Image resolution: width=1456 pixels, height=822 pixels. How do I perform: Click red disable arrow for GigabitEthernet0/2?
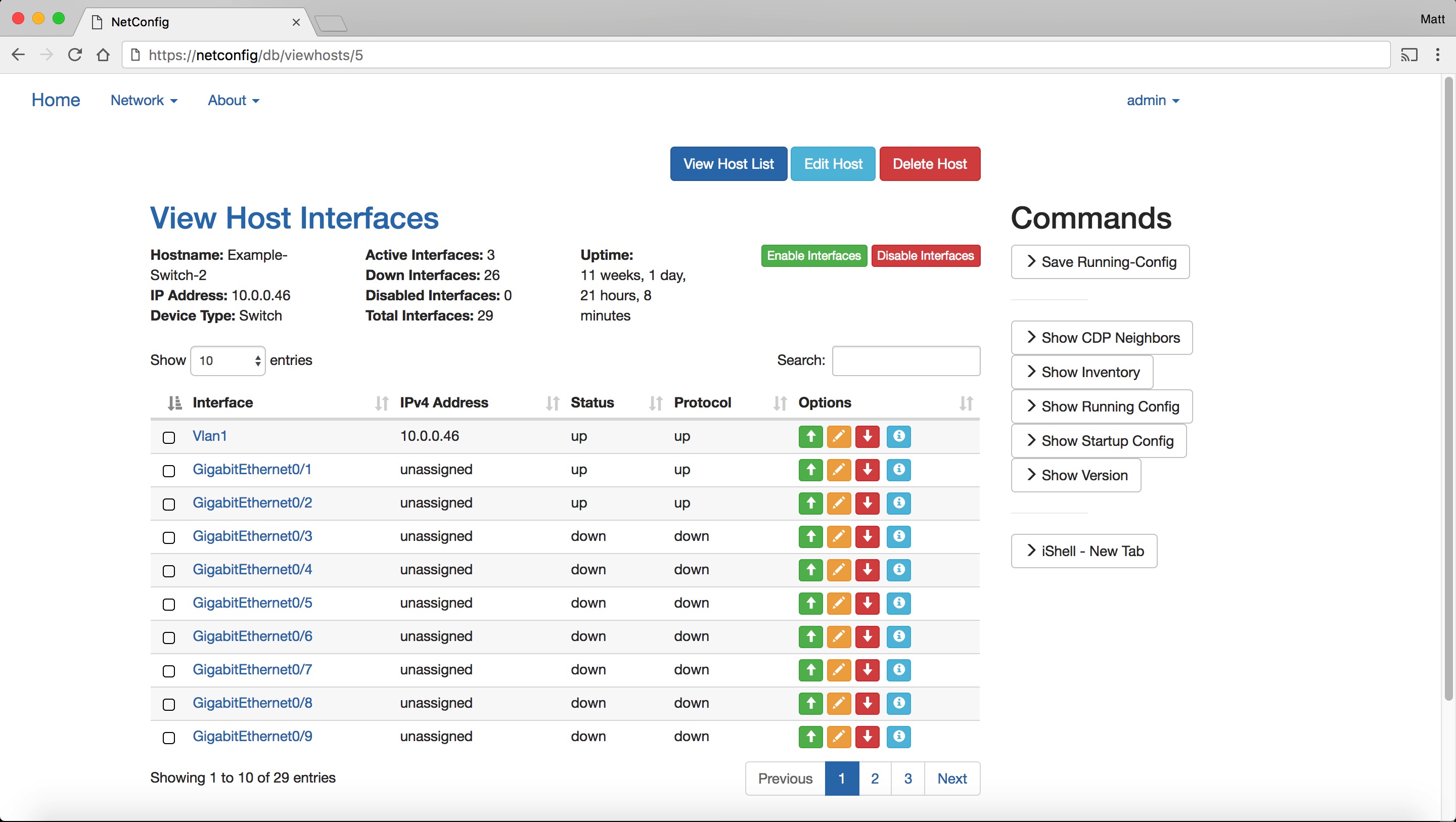click(x=867, y=503)
